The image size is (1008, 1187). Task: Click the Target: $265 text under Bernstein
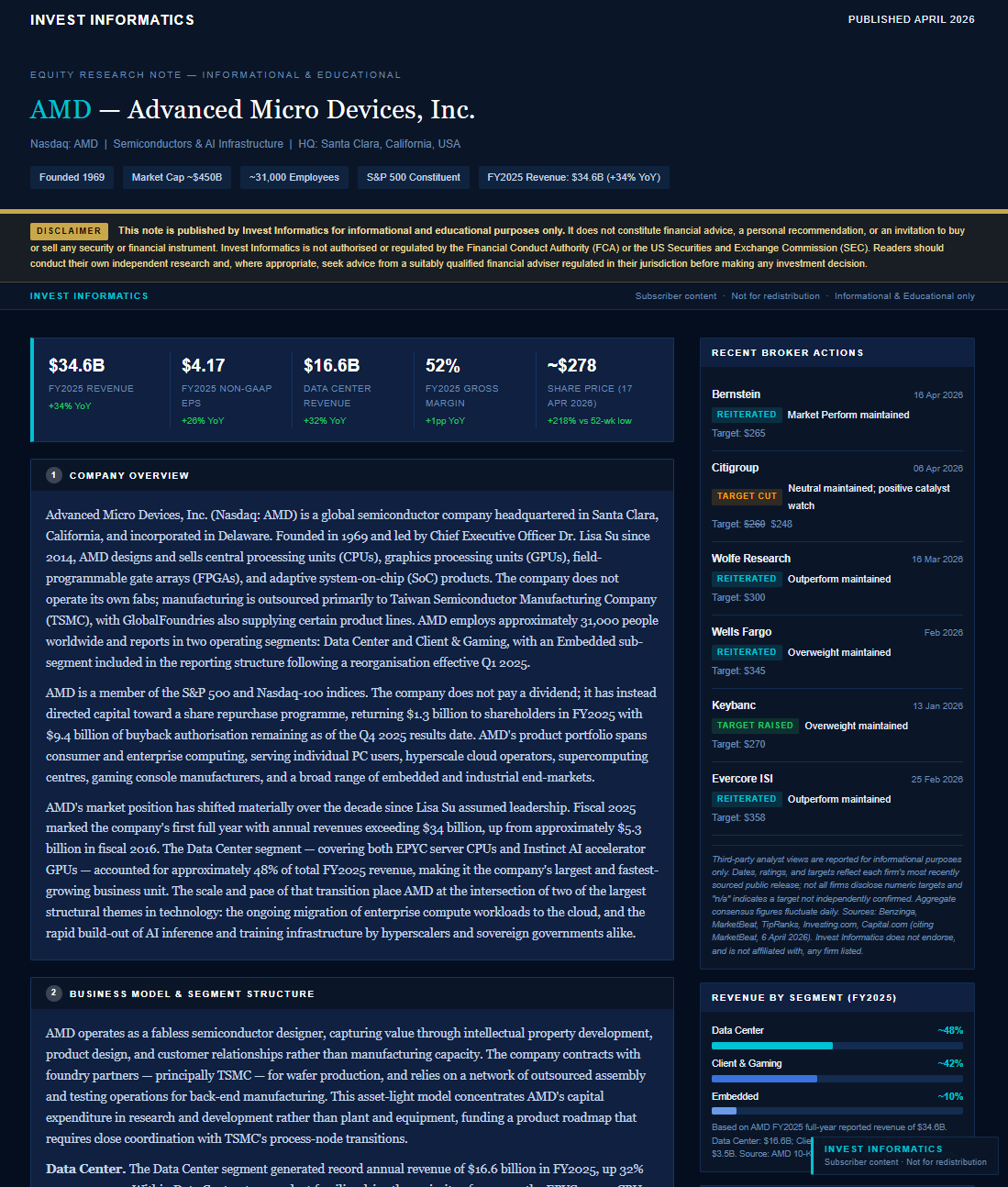tap(738, 433)
